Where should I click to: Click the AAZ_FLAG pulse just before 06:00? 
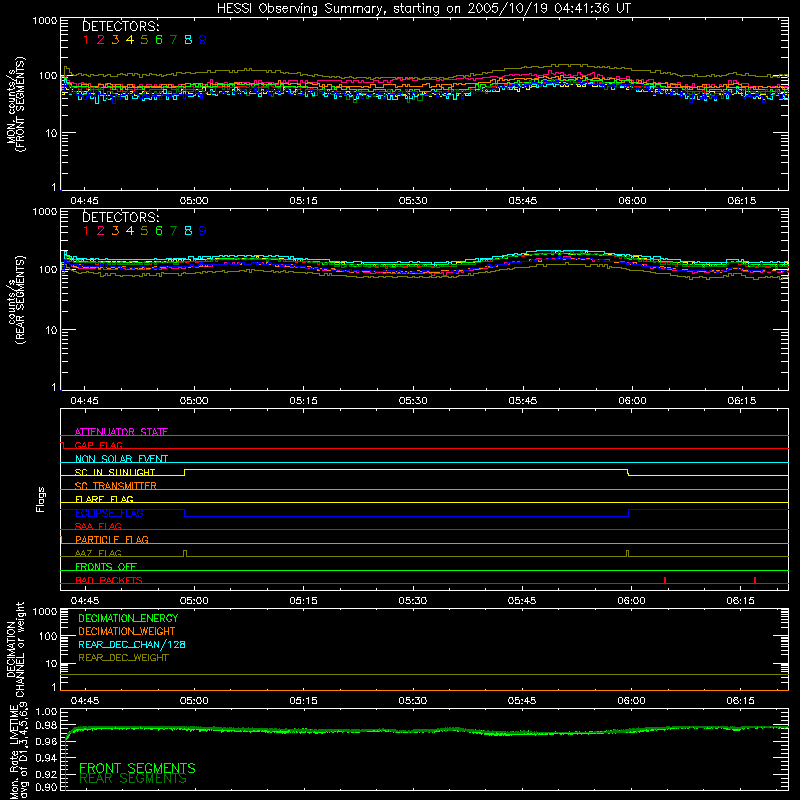(628, 554)
